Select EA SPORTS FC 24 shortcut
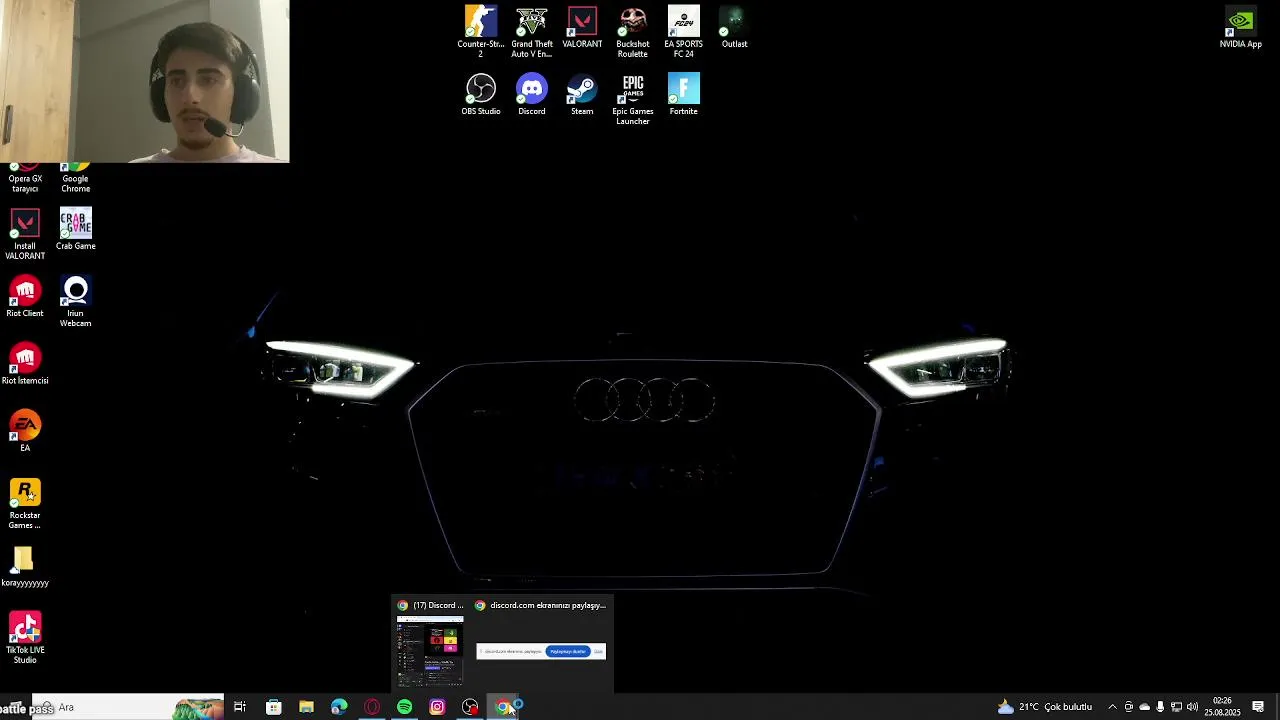The width and height of the screenshot is (1280, 720). click(684, 32)
